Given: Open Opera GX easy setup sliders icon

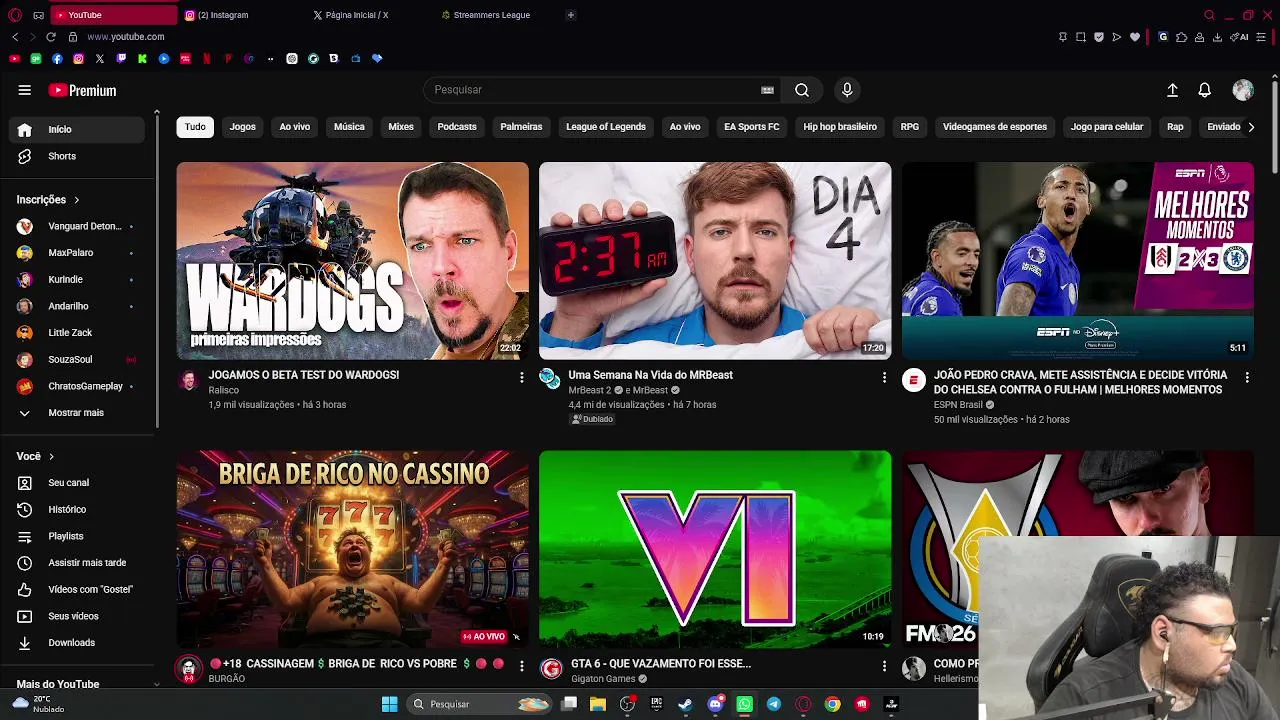Looking at the screenshot, I should coord(1261,37).
